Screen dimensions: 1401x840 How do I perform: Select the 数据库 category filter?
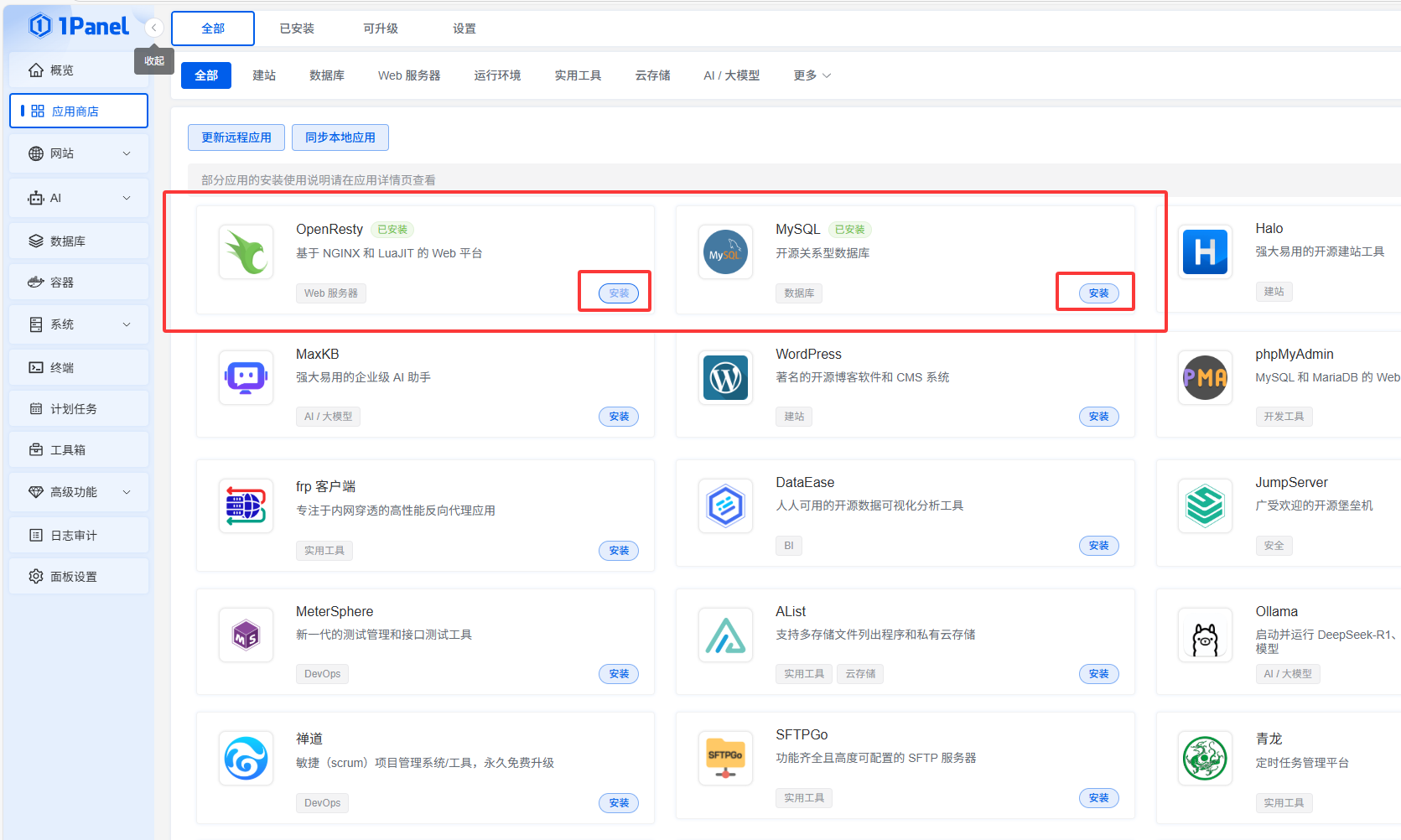(x=327, y=75)
